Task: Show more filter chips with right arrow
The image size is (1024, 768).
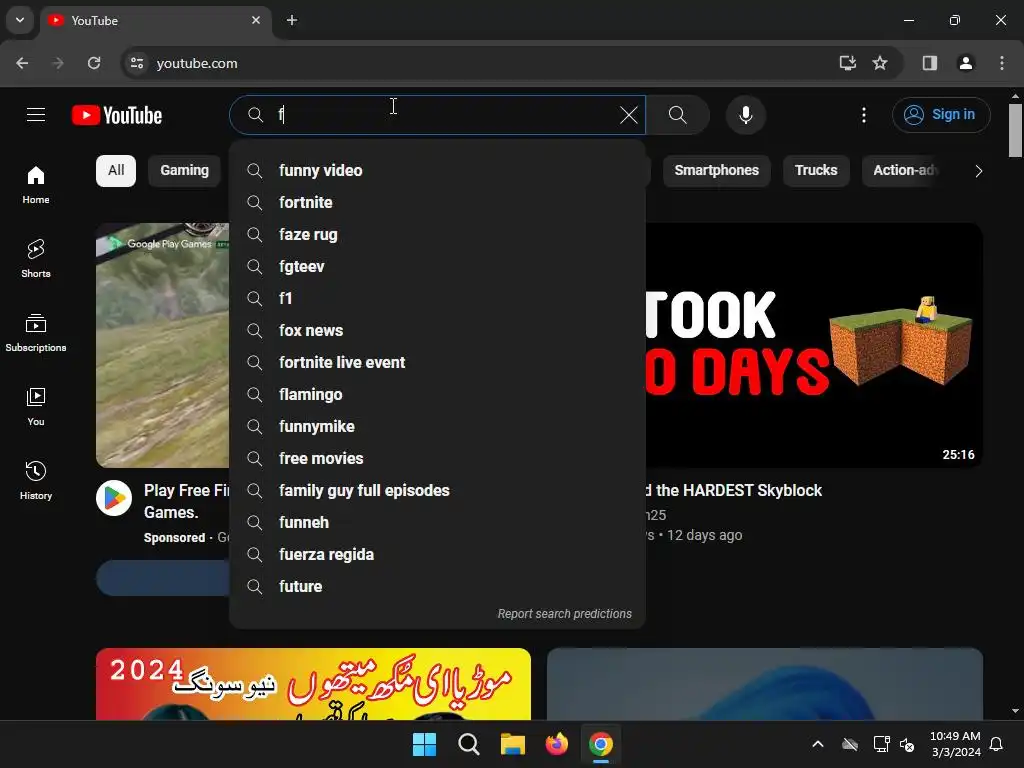Action: (978, 171)
